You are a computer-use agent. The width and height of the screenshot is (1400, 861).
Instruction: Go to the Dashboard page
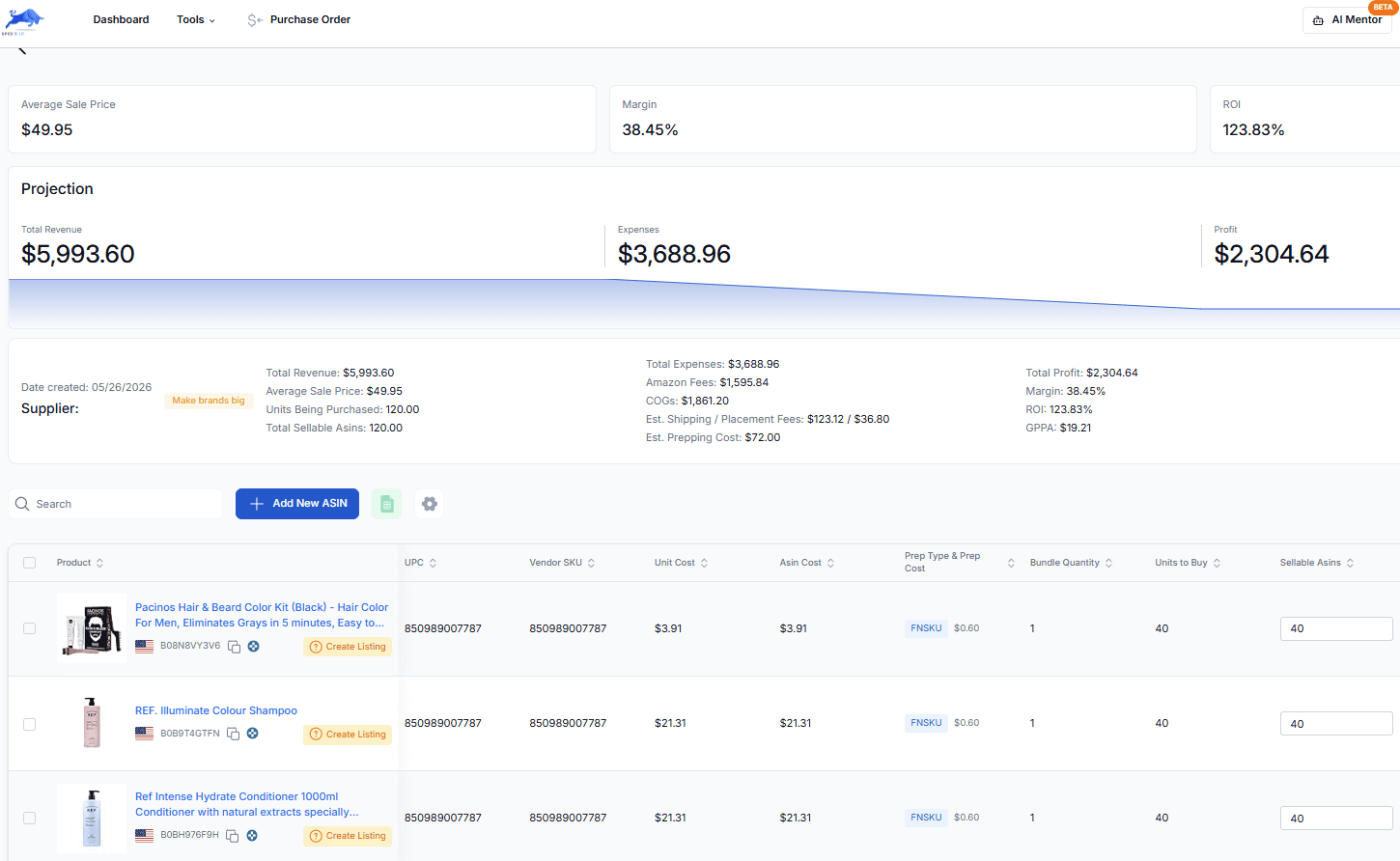[121, 20]
